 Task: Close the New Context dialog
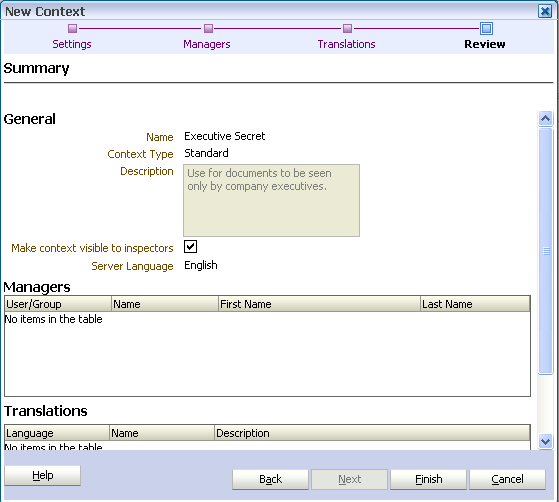tap(545, 11)
